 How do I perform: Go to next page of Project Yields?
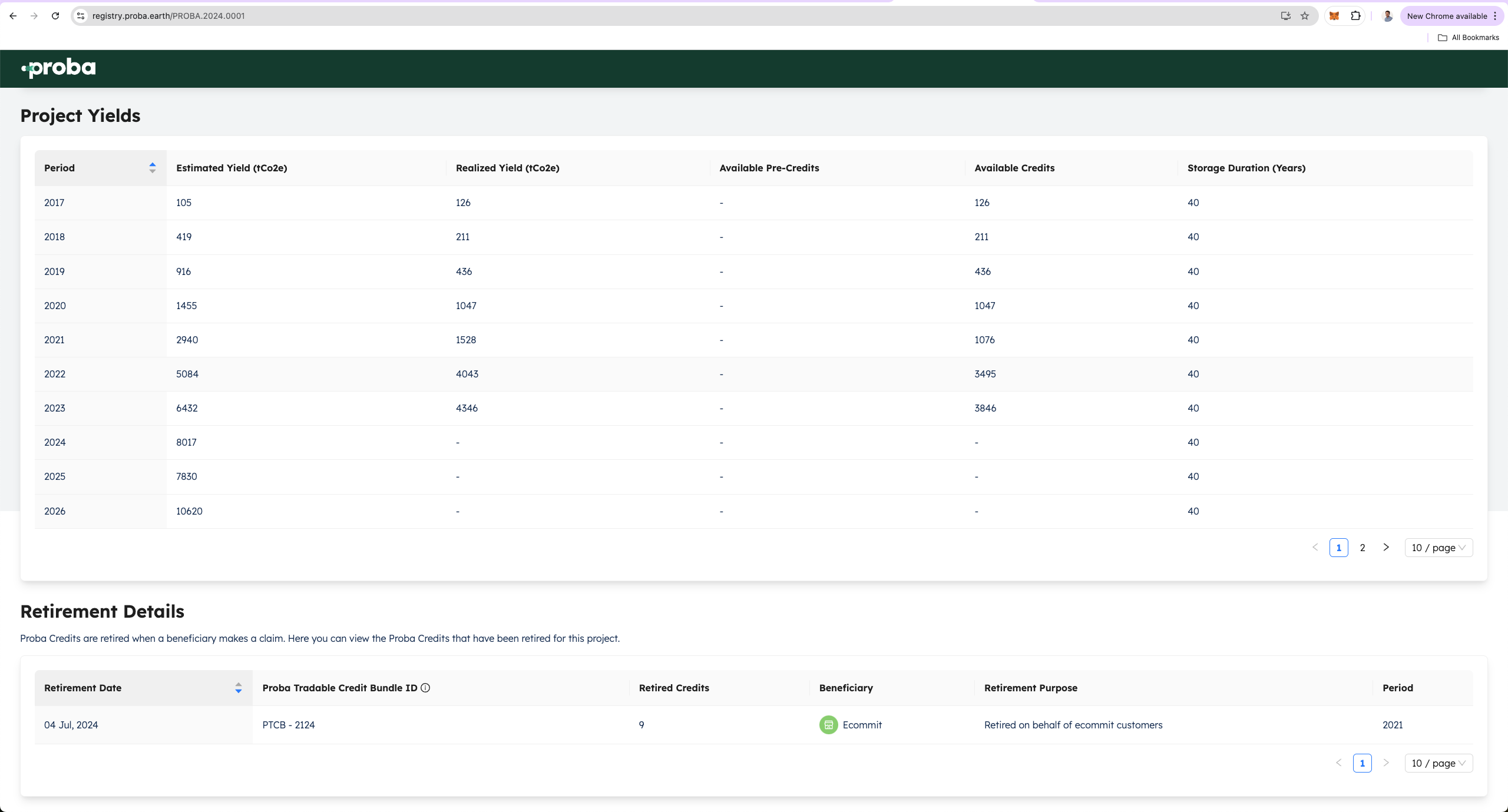[1386, 548]
